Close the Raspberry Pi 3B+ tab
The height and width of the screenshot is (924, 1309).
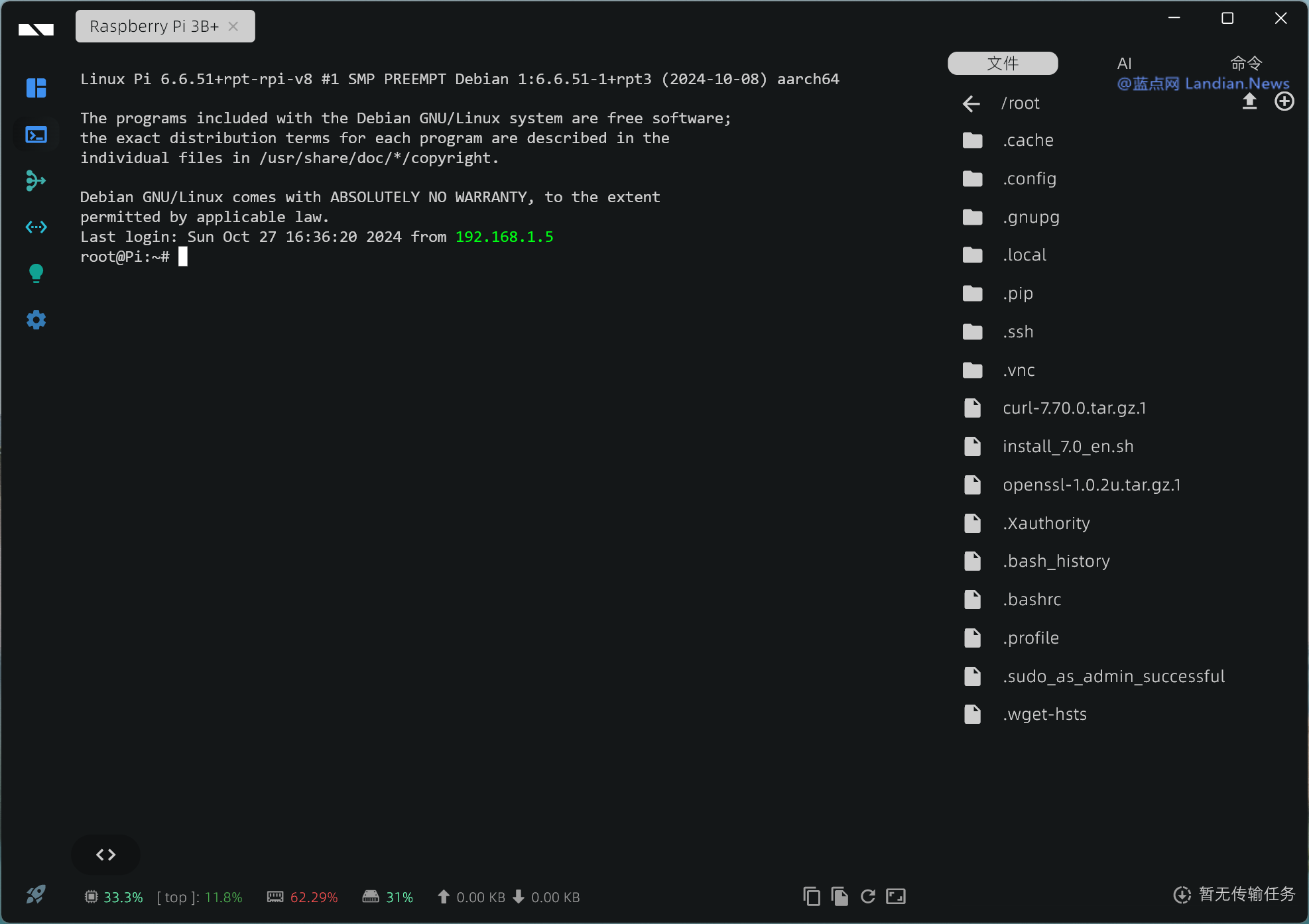pos(233,27)
